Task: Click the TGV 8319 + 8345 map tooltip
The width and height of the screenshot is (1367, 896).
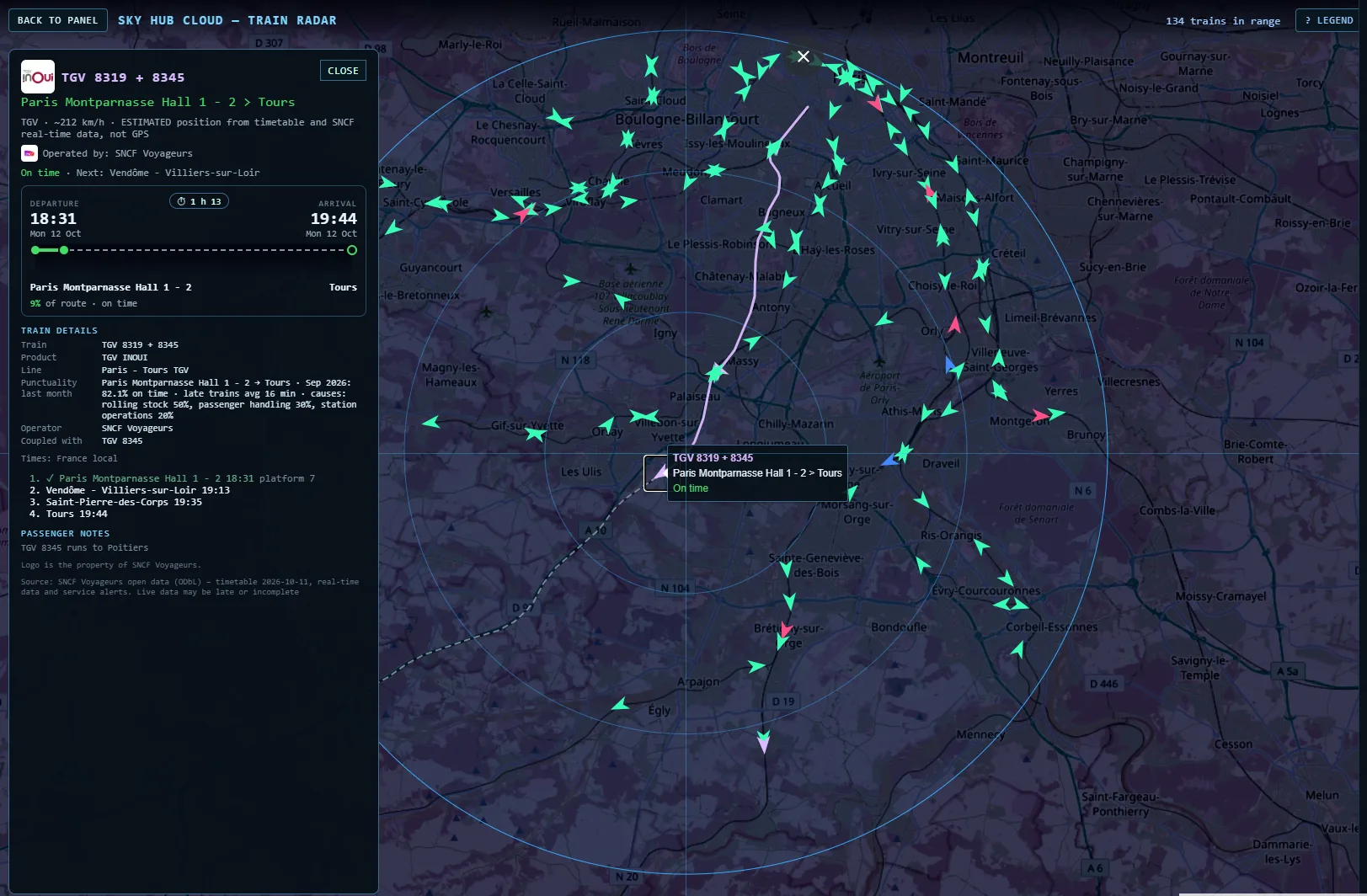Action: pos(757,473)
